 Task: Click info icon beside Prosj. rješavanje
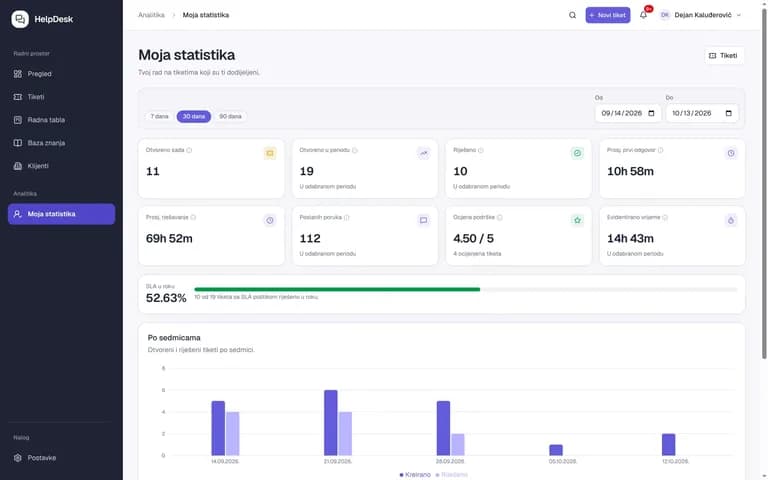(x=193, y=217)
